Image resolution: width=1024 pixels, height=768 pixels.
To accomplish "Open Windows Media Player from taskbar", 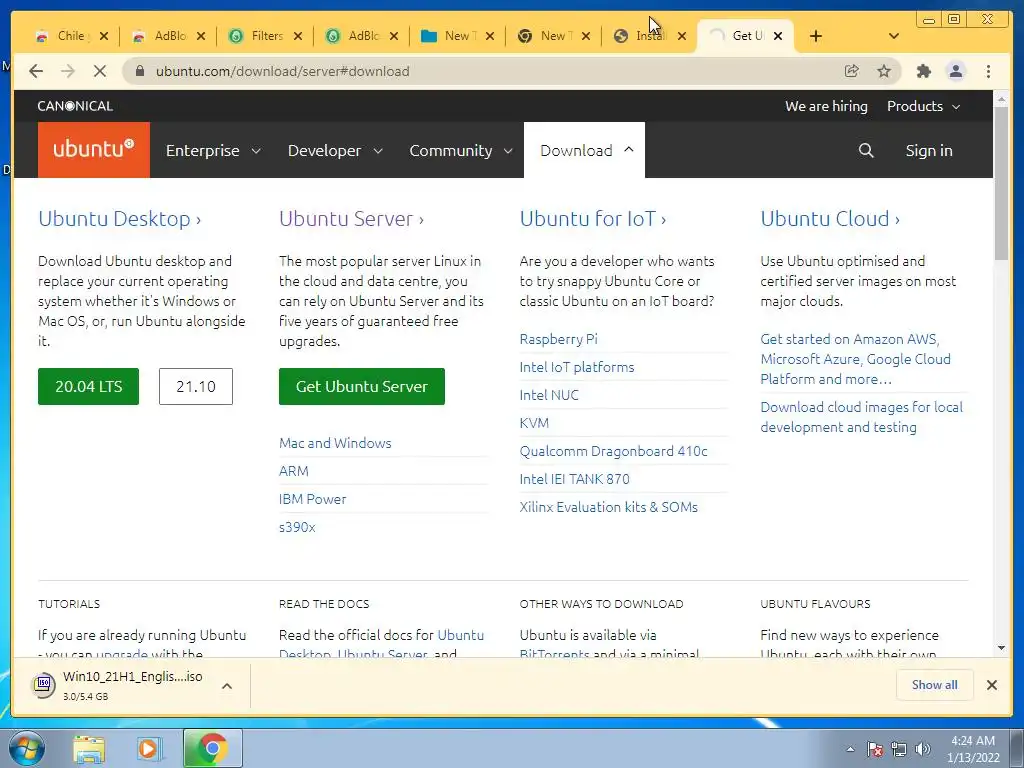I will pos(148,749).
